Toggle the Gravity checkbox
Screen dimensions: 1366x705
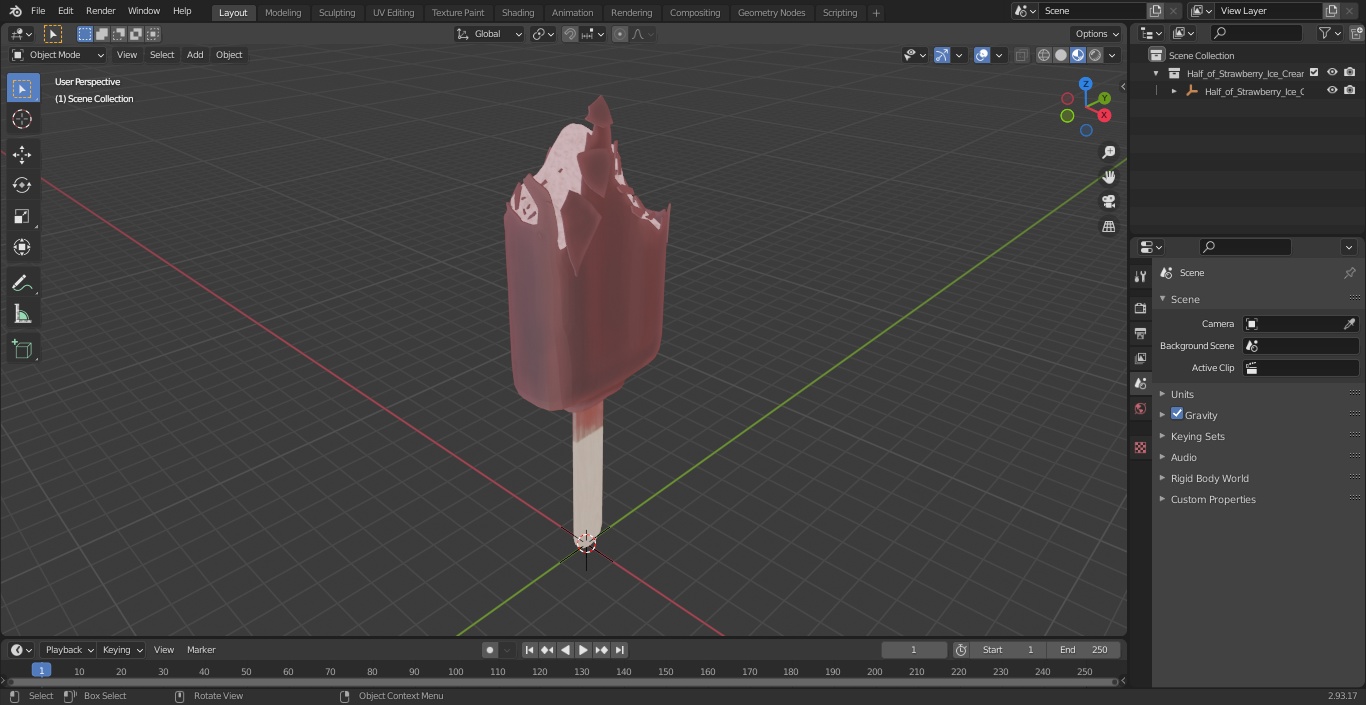pyautogui.click(x=1177, y=414)
